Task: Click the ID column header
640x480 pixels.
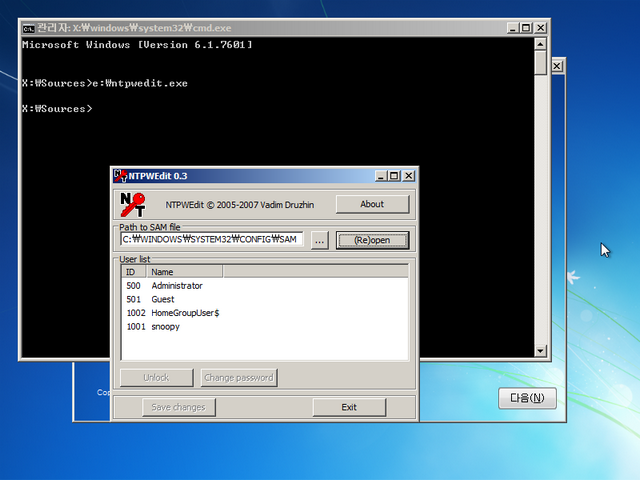Action: pos(134,272)
